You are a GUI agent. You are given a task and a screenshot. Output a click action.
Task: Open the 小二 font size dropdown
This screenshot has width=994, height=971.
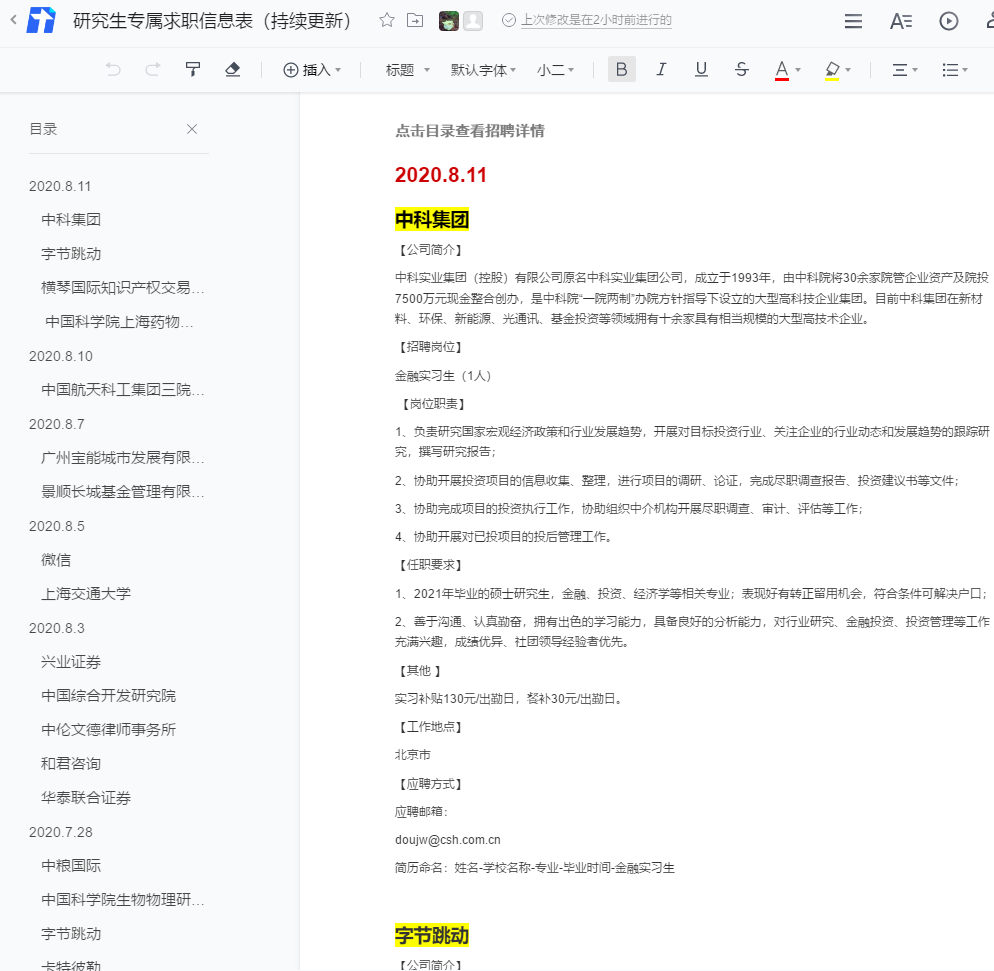click(555, 70)
